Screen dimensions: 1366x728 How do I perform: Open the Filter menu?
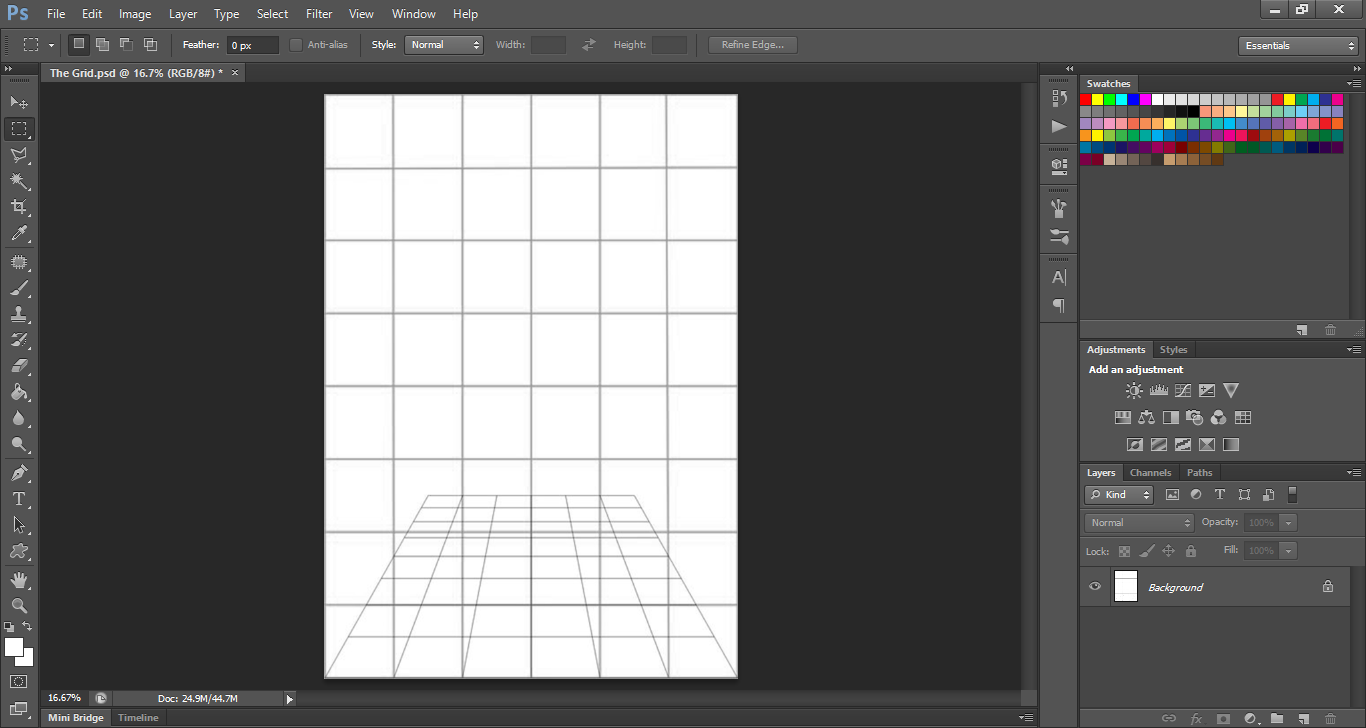319,14
